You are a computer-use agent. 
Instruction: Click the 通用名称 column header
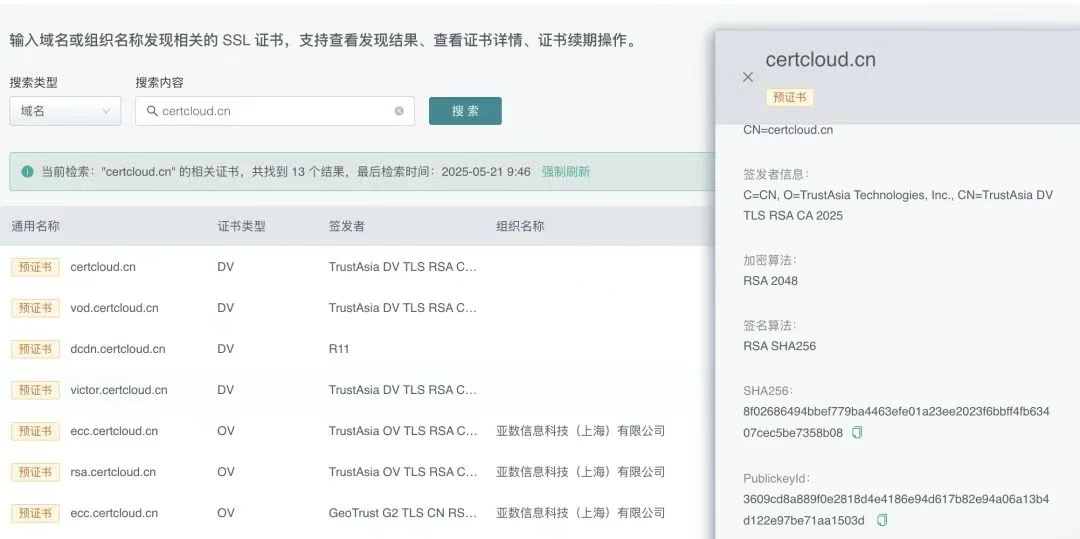[36, 226]
